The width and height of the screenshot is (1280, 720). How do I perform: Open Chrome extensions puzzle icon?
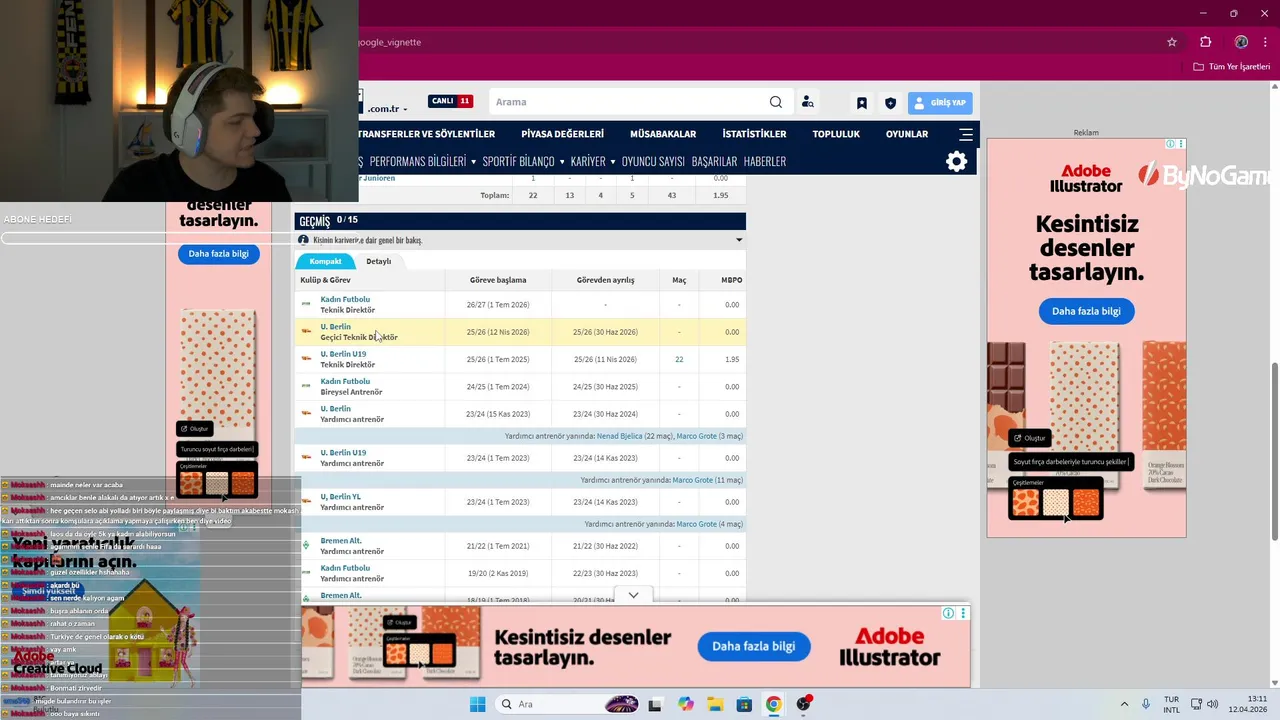pos(1205,42)
